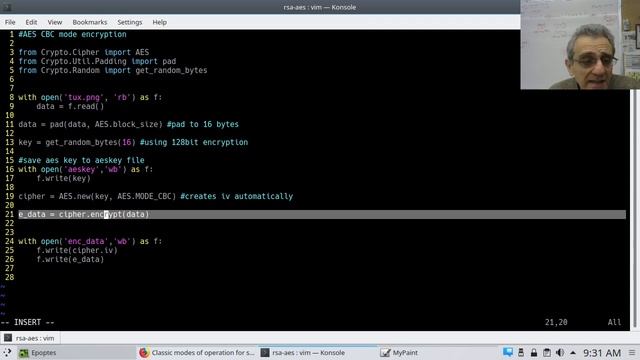Click on 'f.write(key)' in line 17
This screenshot has height=360, width=640.
tap(64, 178)
